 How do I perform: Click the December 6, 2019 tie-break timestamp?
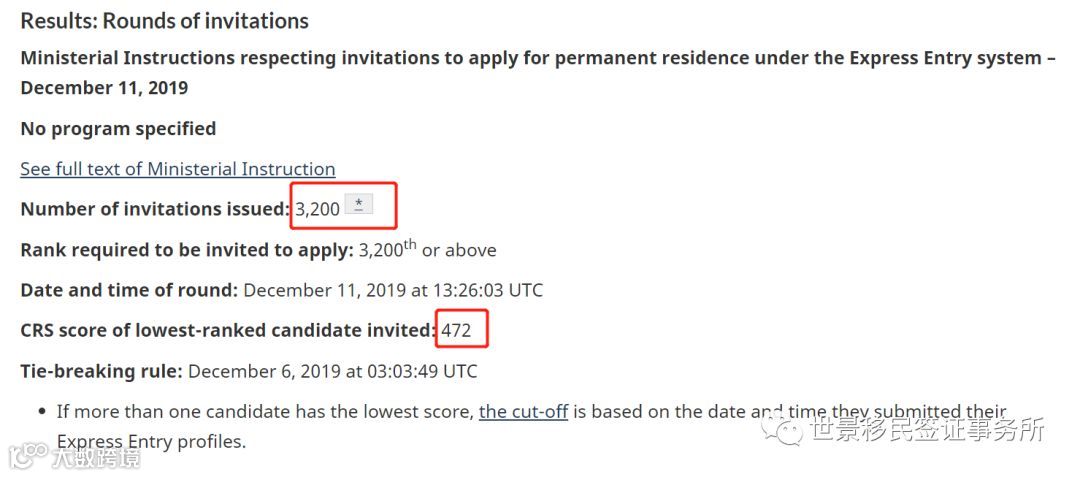(x=333, y=372)
